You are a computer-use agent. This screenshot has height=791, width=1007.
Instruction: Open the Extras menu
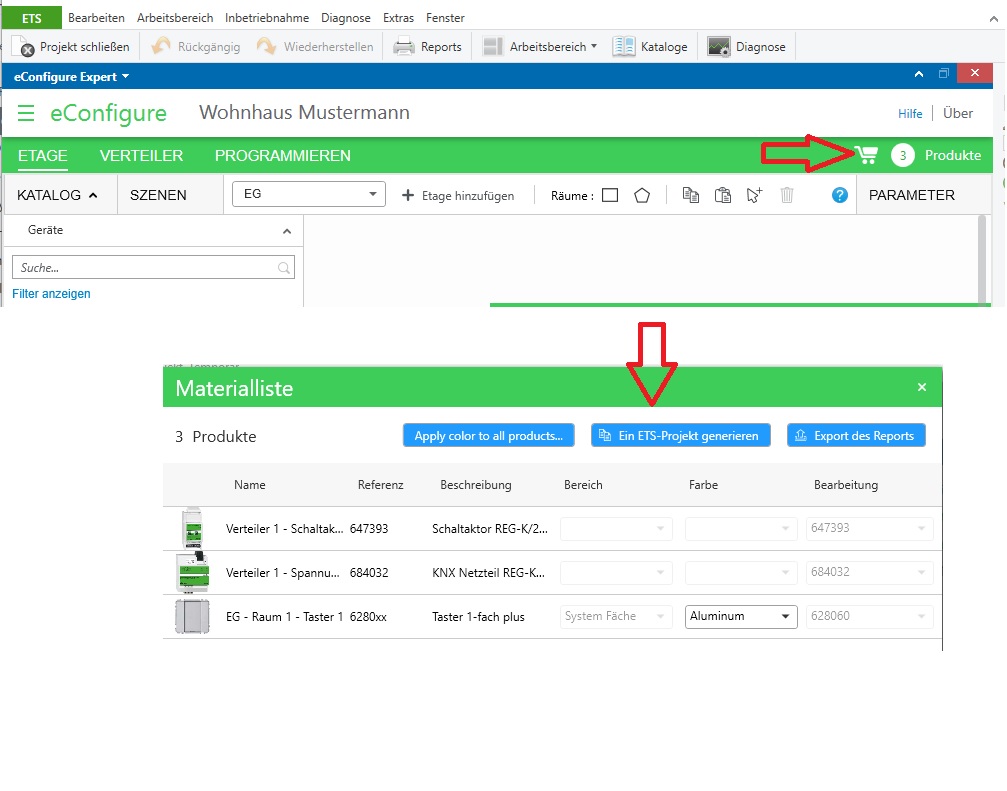click(x=398, y=18)
